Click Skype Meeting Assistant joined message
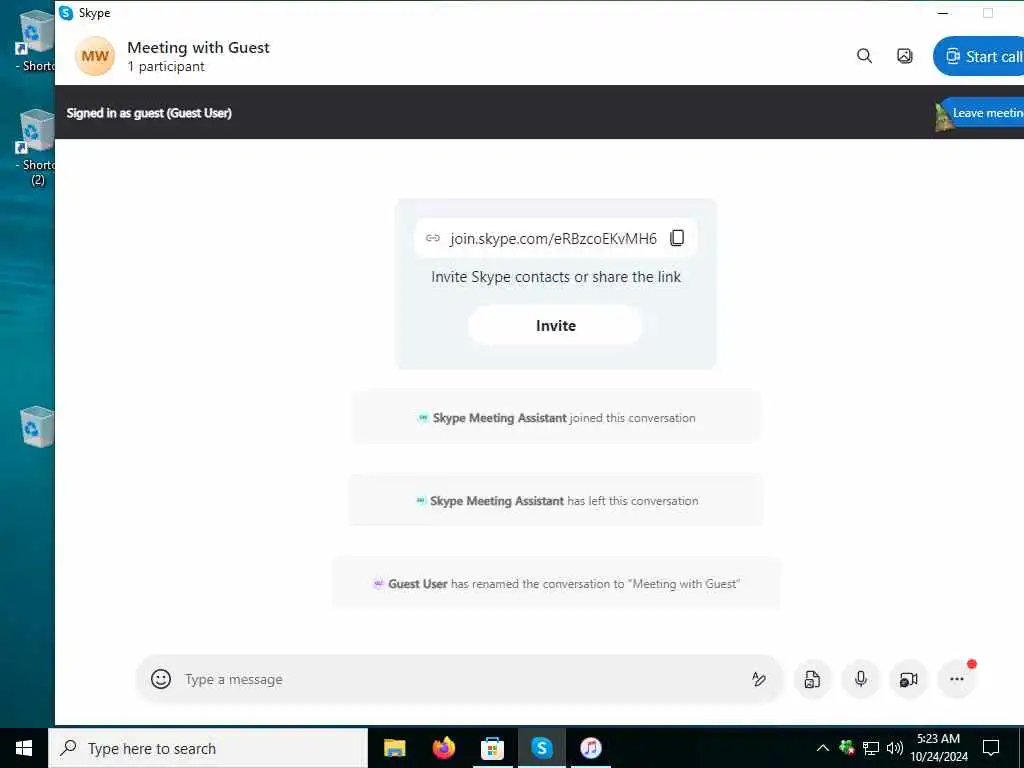The image size is (1024, 768). click(556, 418)
